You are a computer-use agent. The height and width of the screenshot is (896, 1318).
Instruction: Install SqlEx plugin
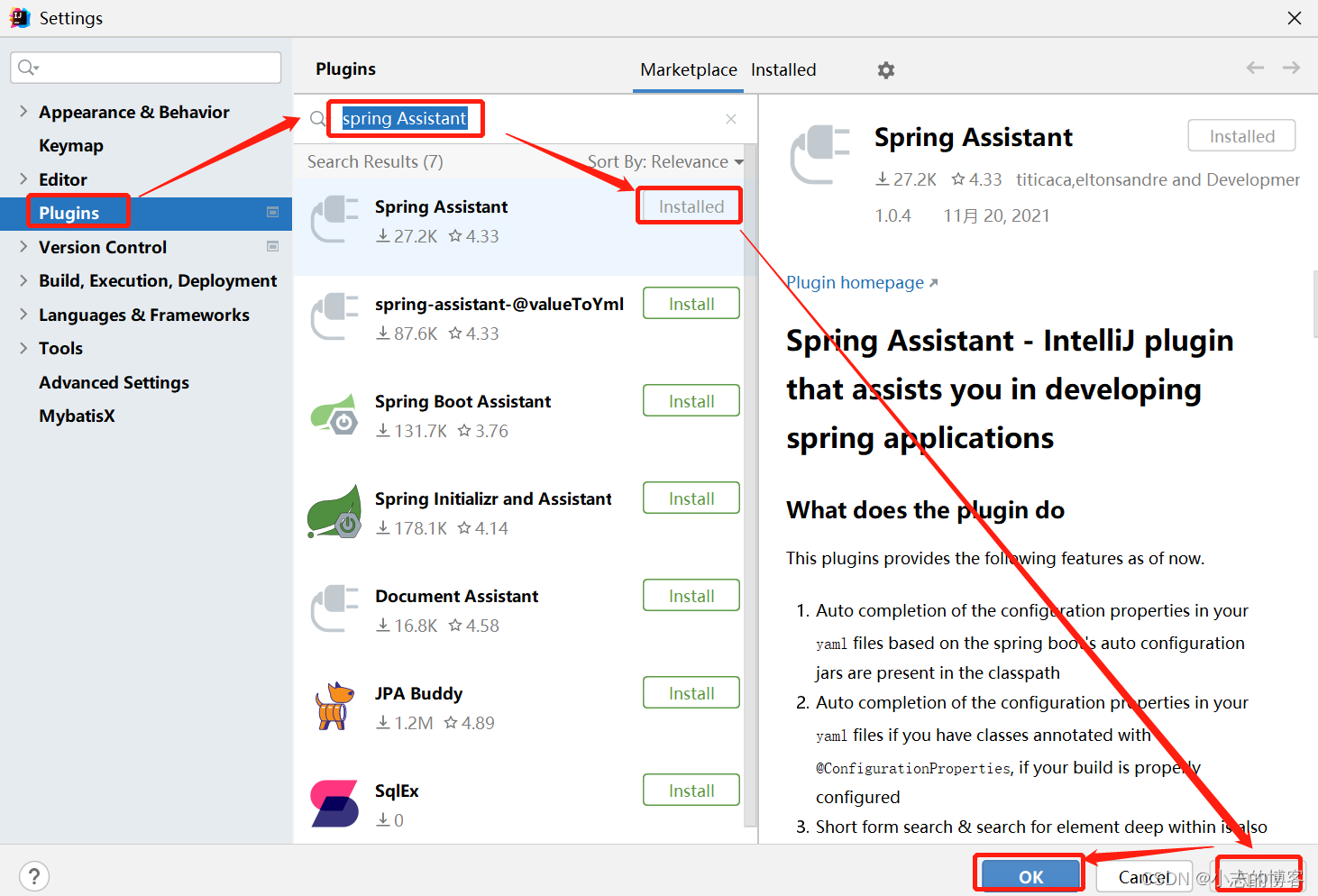691,791
